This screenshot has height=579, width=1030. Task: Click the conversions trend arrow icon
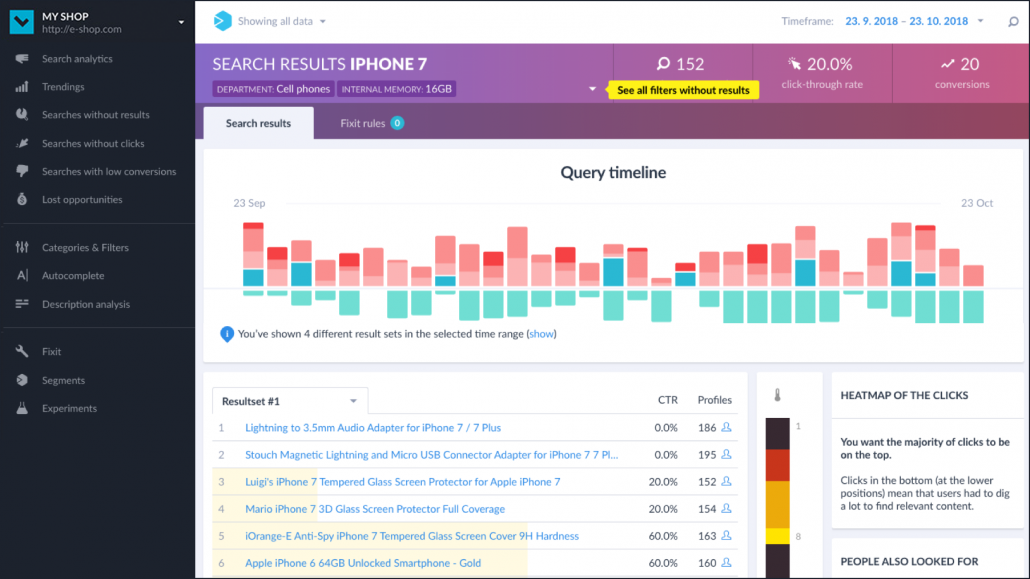point(947,64)
